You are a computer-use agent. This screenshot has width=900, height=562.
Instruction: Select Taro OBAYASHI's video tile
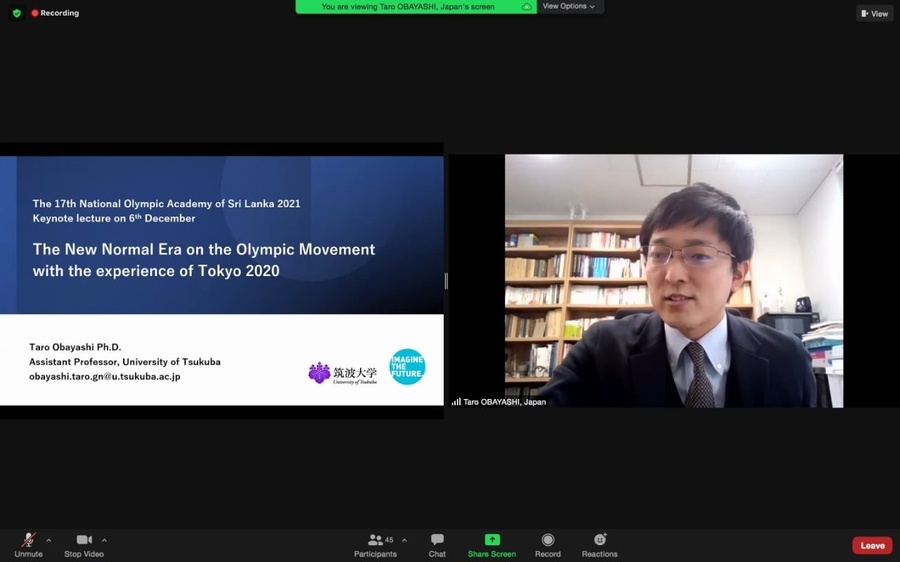[673, 280]
